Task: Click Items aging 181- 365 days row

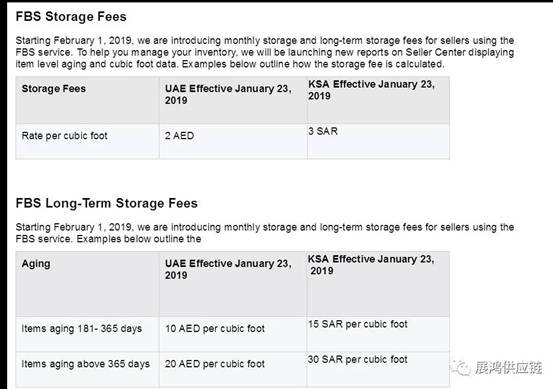Action: 233,334
